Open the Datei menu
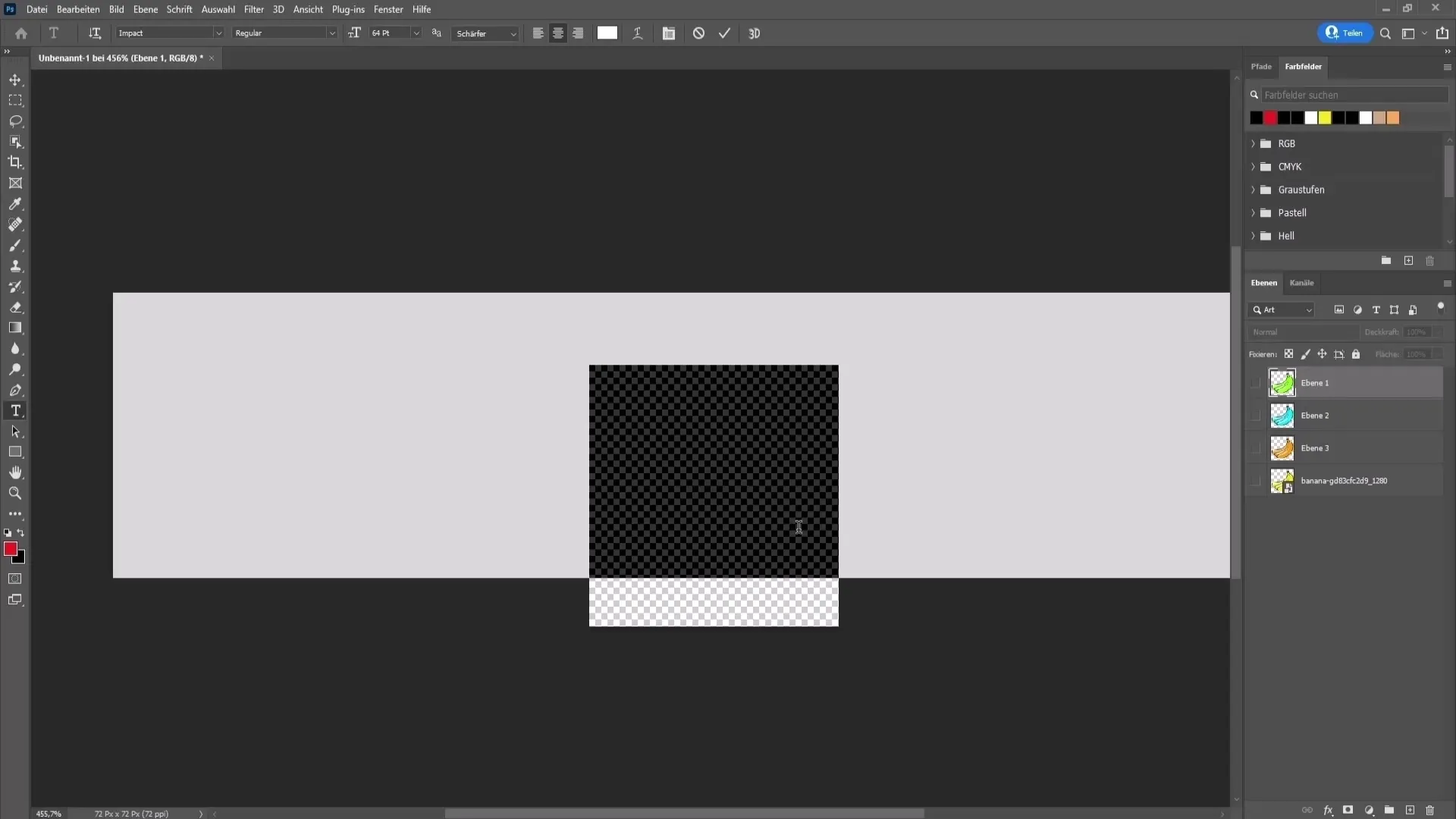The image size is (1456, 819). (36, 9)
